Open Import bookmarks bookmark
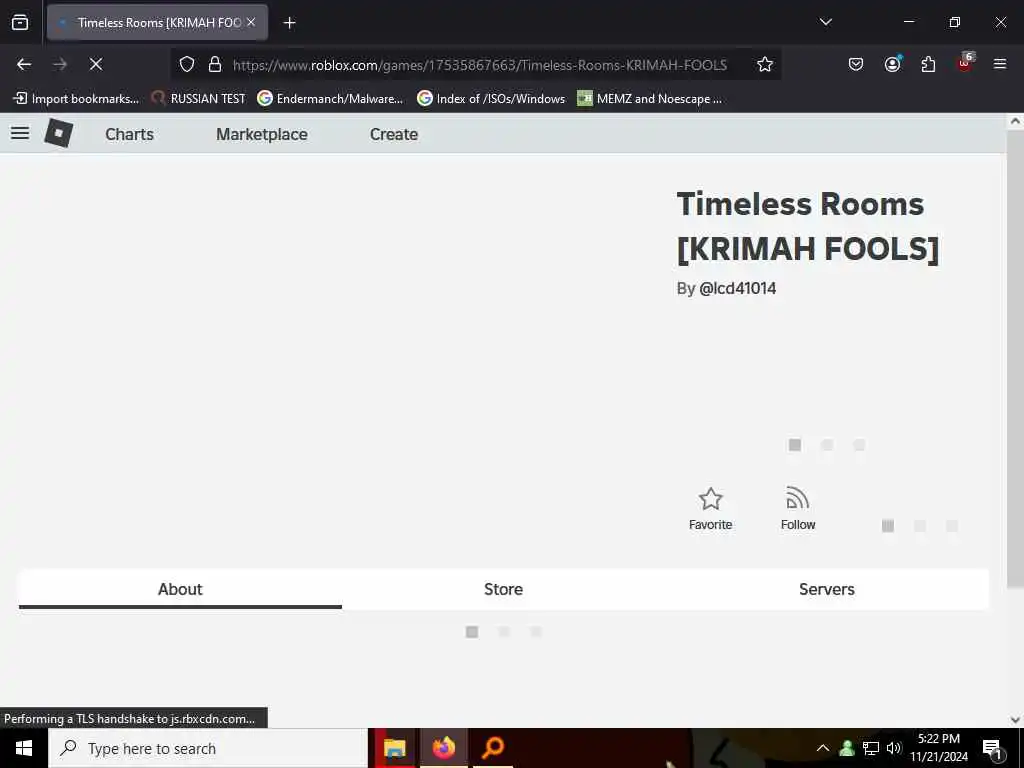 click(76, 99)
